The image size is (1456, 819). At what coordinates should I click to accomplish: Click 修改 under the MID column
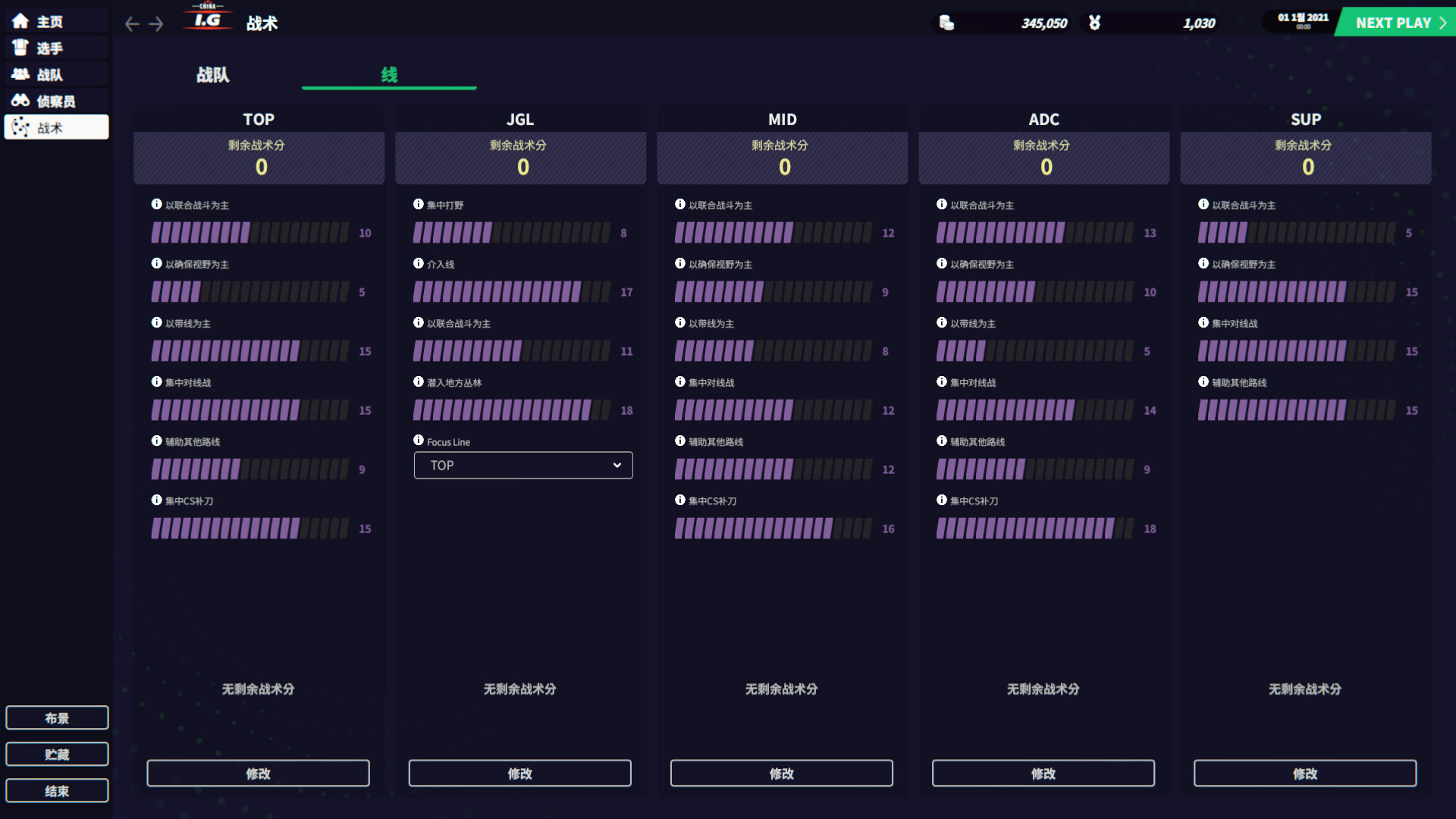(x=782, y=773)
